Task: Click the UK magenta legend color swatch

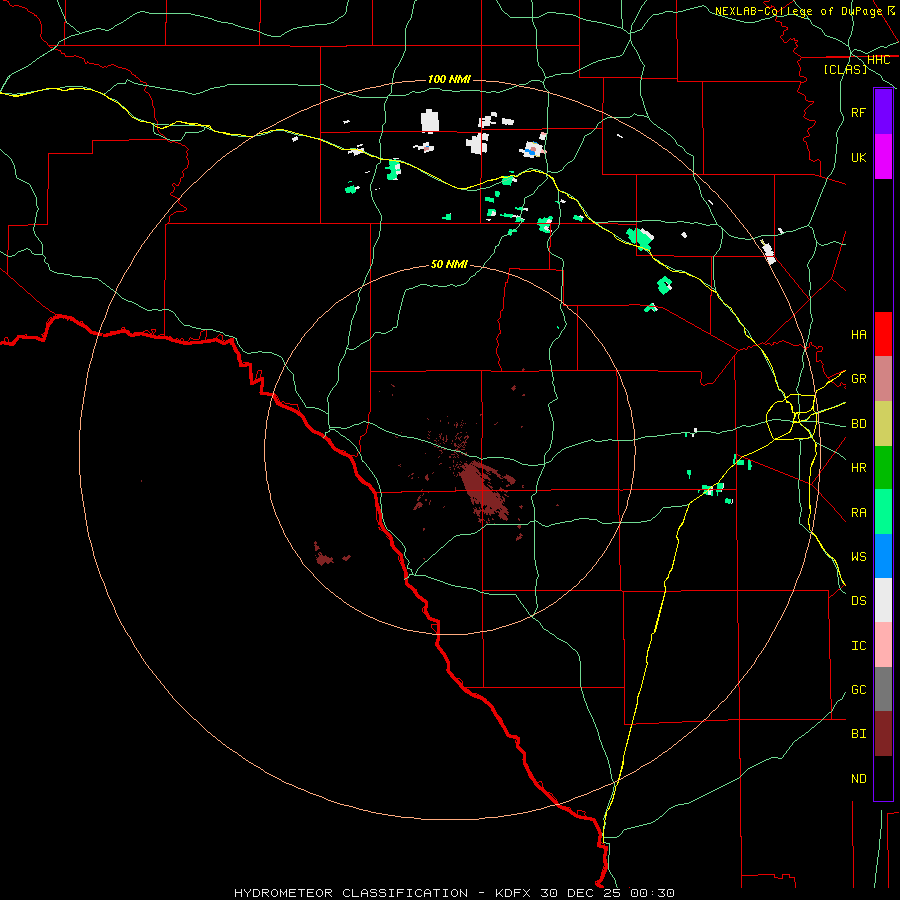Action: click(883, 157)
